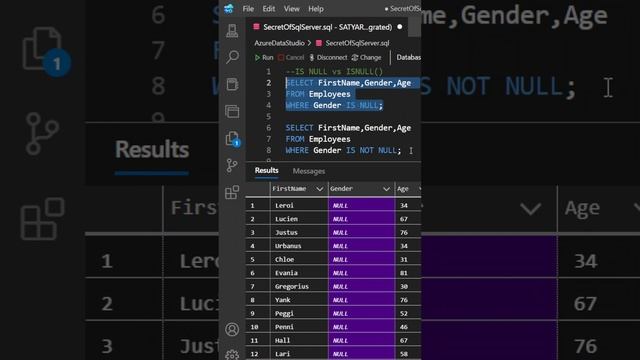The width and height of the screenshot is (640, 360).
Task: Select the Evania cell
Action: coord(299,273)
